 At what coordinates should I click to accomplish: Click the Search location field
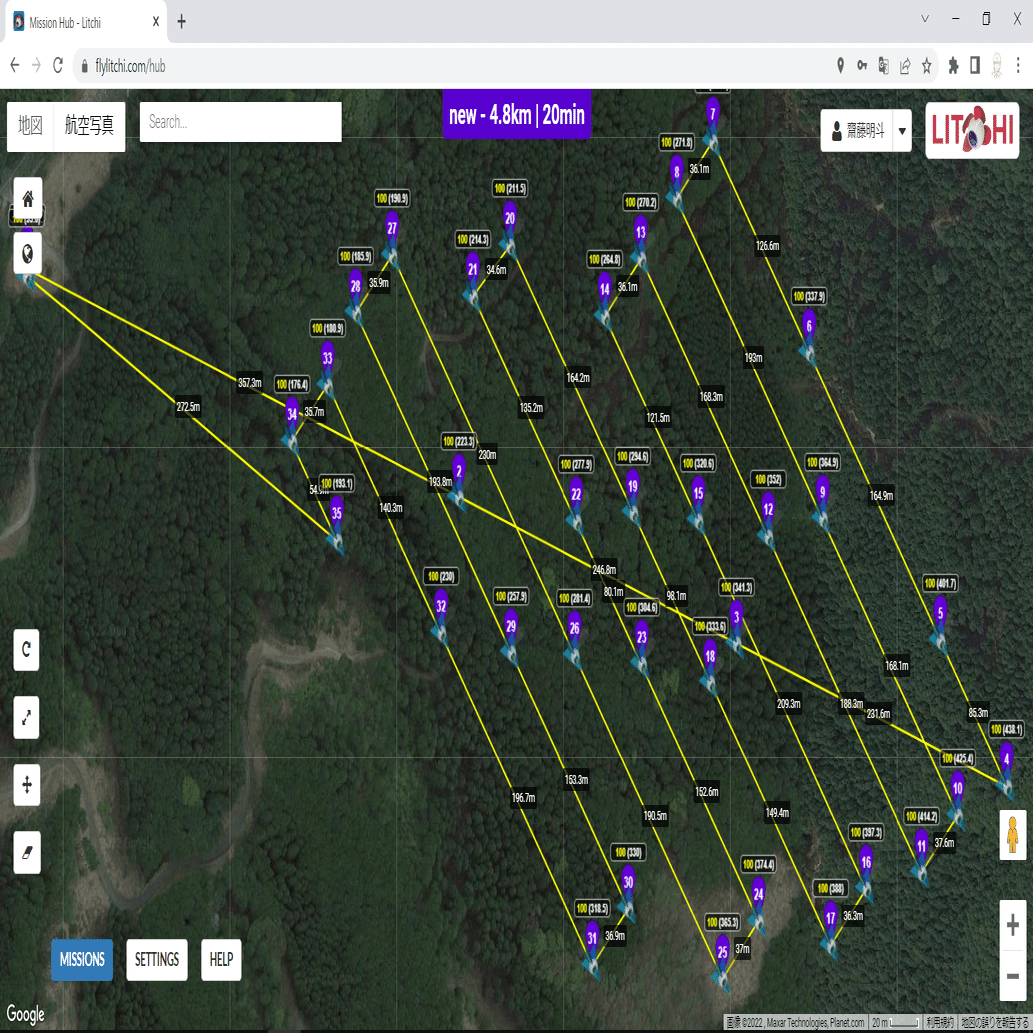click(240, 122)
